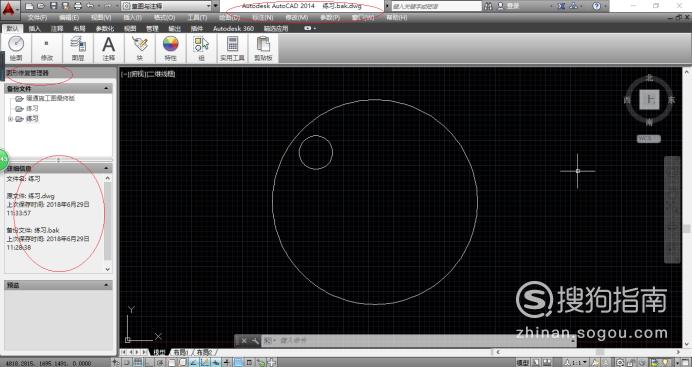Switch to the 参数化 ribbon tab
Screen dimensions: 692x367
tap(105, 28)
